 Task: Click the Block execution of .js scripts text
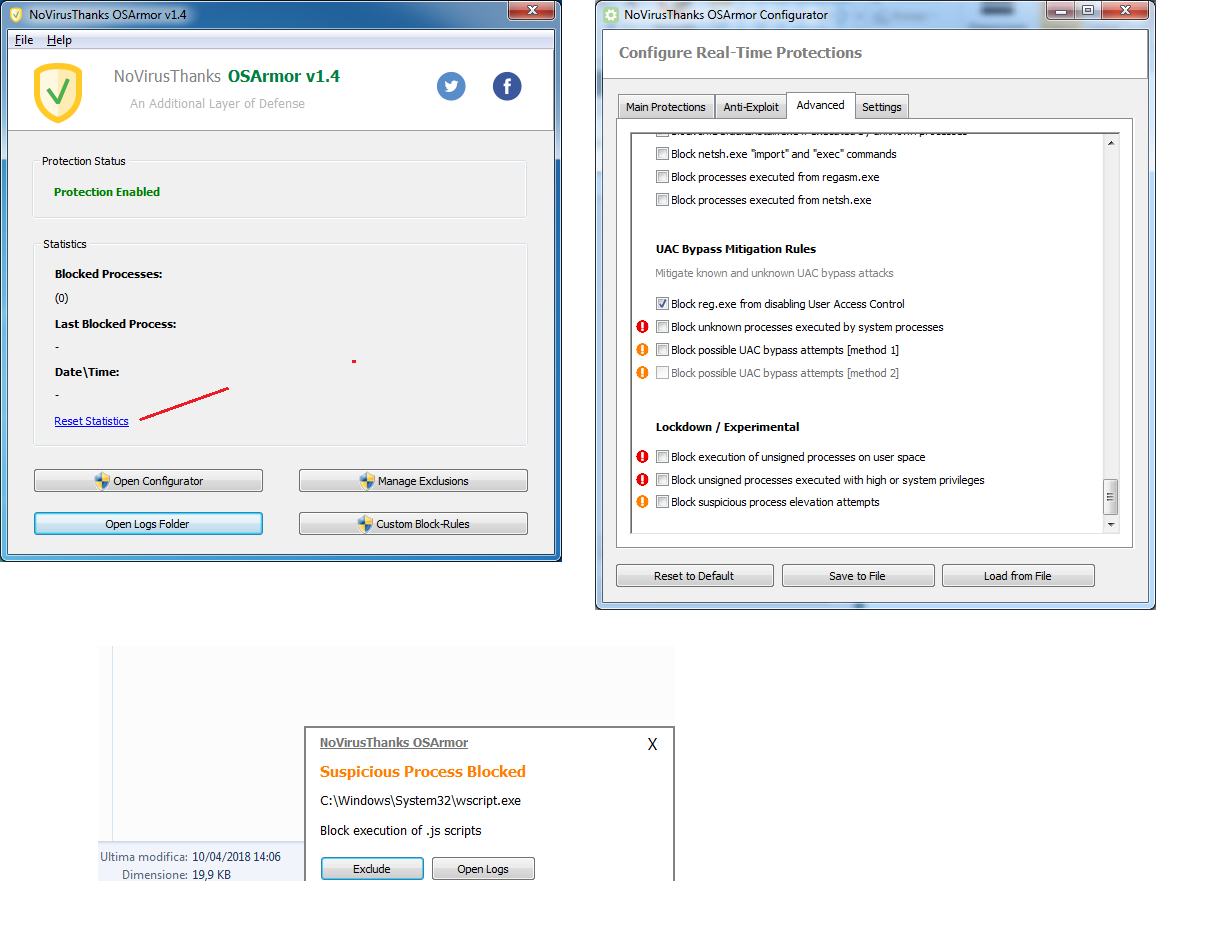tap(400, 831)
